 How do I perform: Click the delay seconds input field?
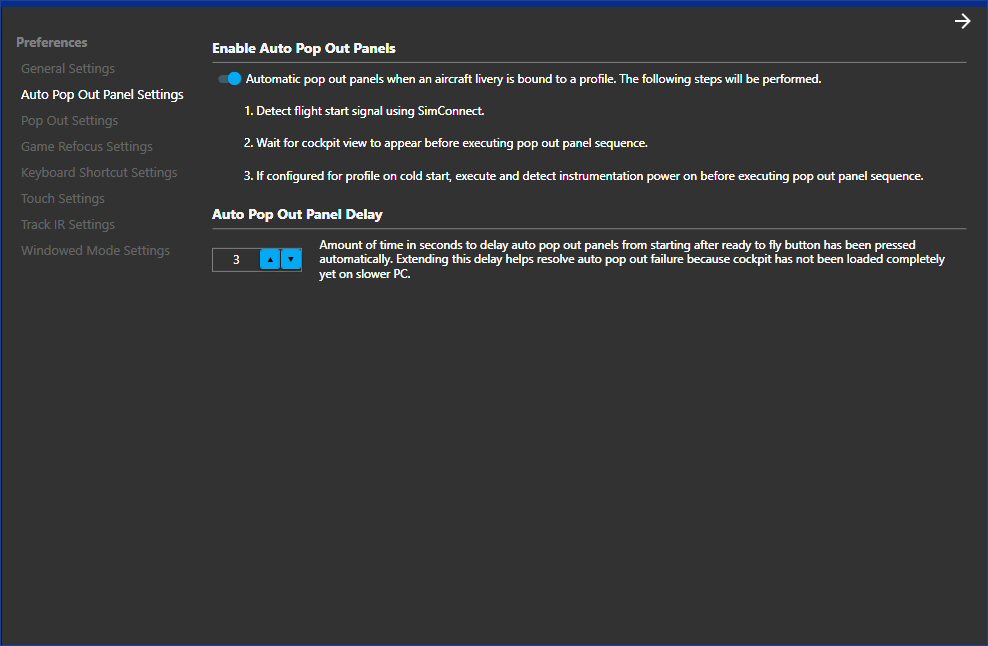pos(236,260)
